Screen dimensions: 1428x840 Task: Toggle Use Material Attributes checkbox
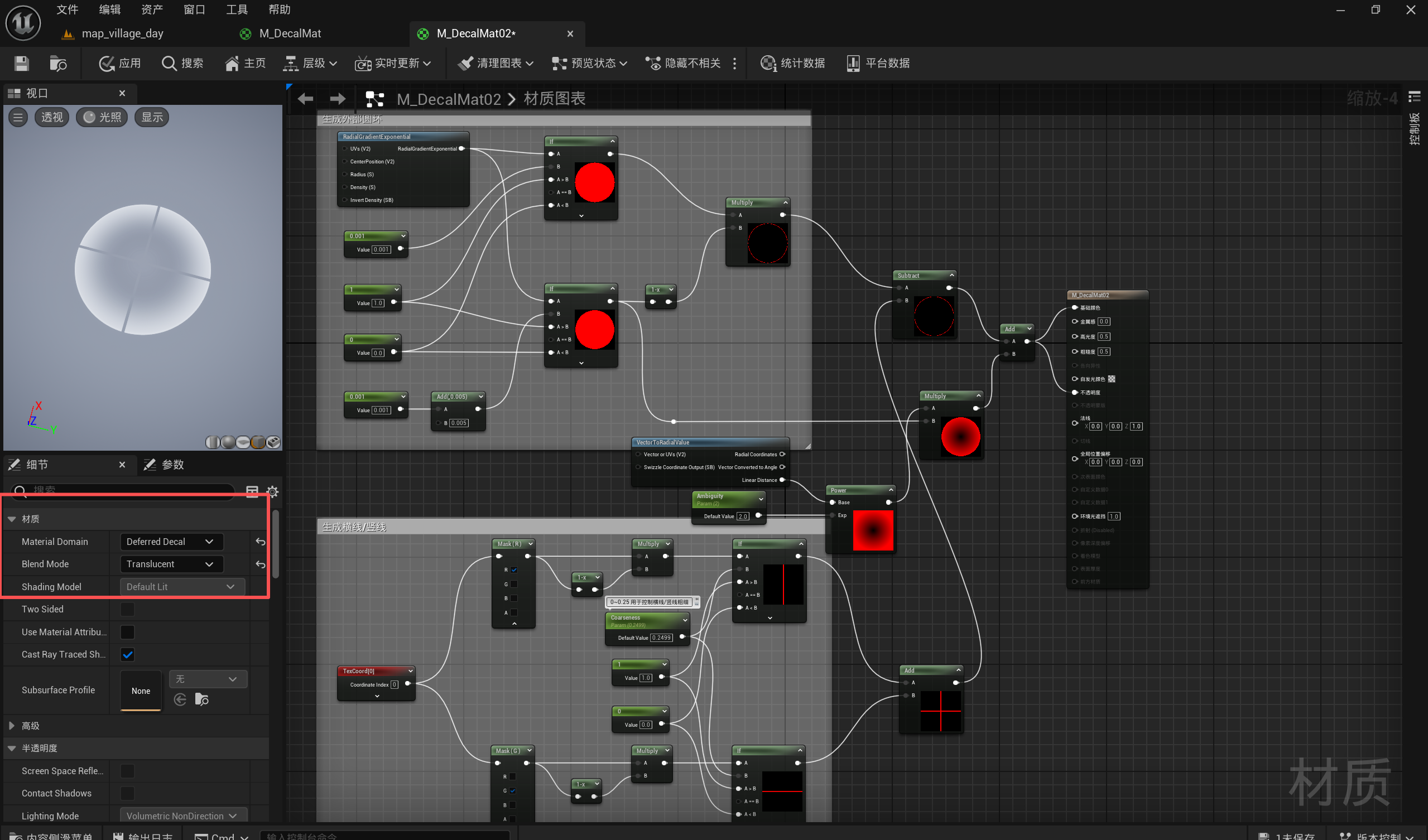127,632
